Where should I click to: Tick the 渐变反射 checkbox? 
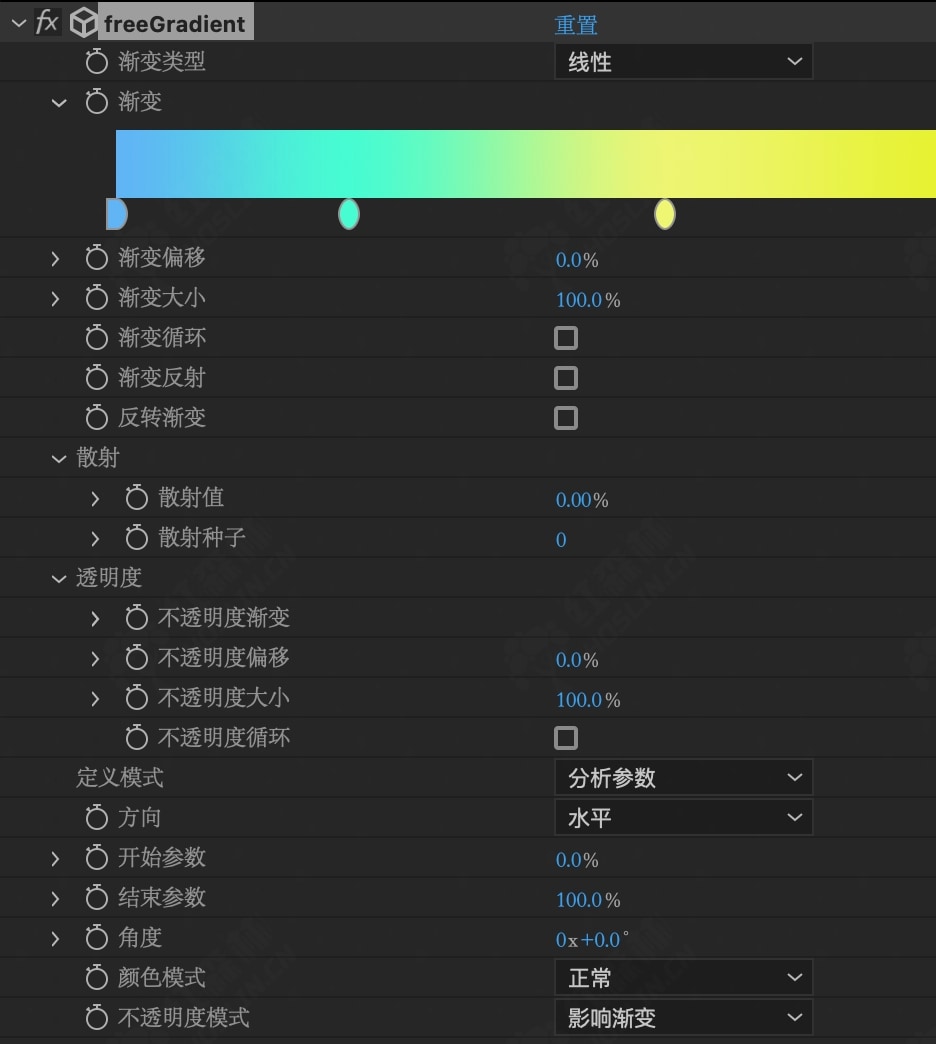[x=566, y=378]
